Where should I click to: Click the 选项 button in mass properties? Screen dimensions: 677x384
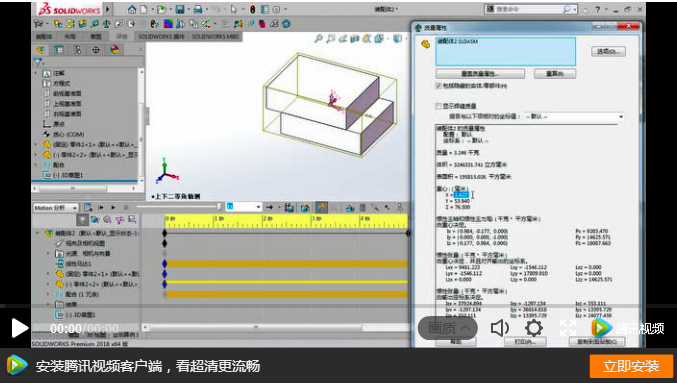click(x=608, y=51)
